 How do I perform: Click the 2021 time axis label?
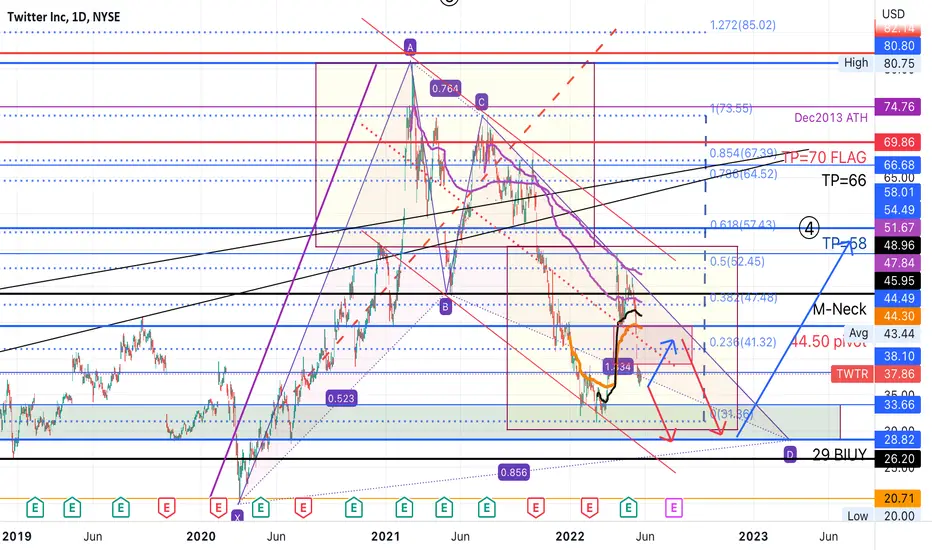click(386, 536)
